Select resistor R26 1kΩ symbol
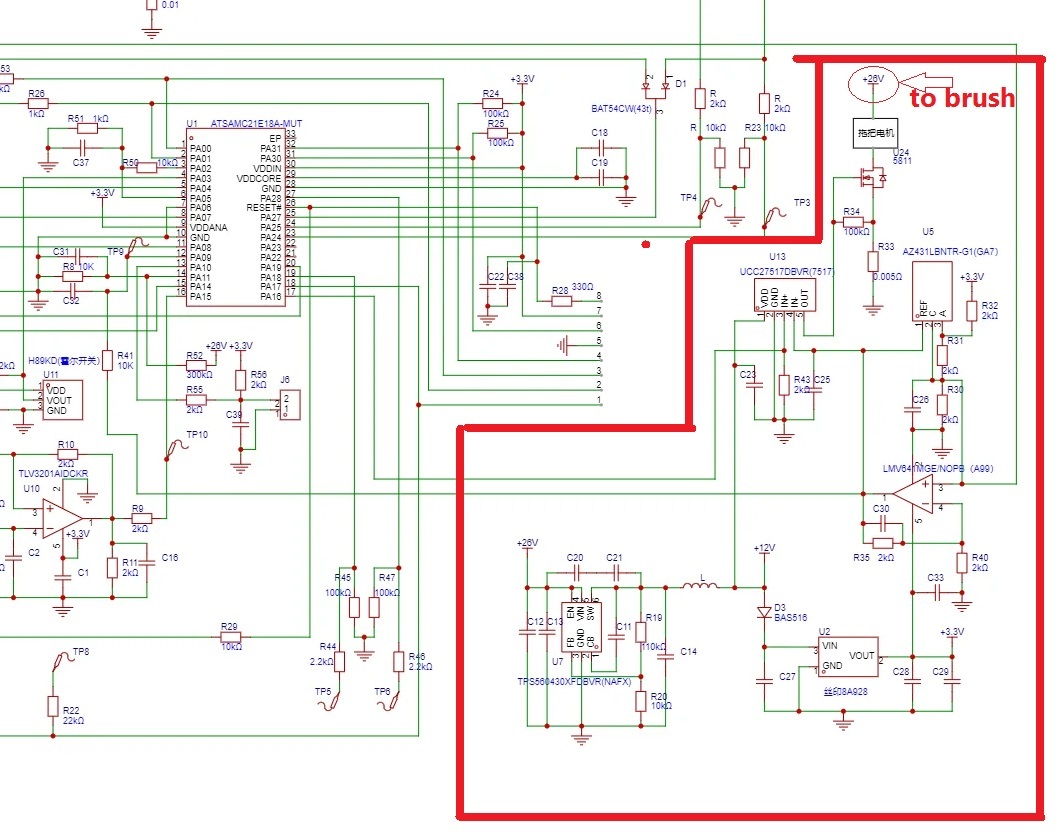The height and width of the screenshot is (834, 1060). point(38,103)
